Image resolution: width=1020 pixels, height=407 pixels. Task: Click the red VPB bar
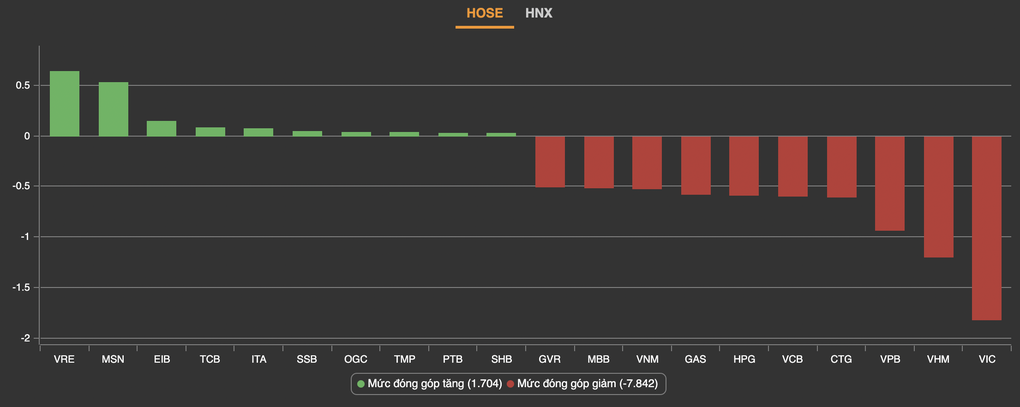pos(889,183)
